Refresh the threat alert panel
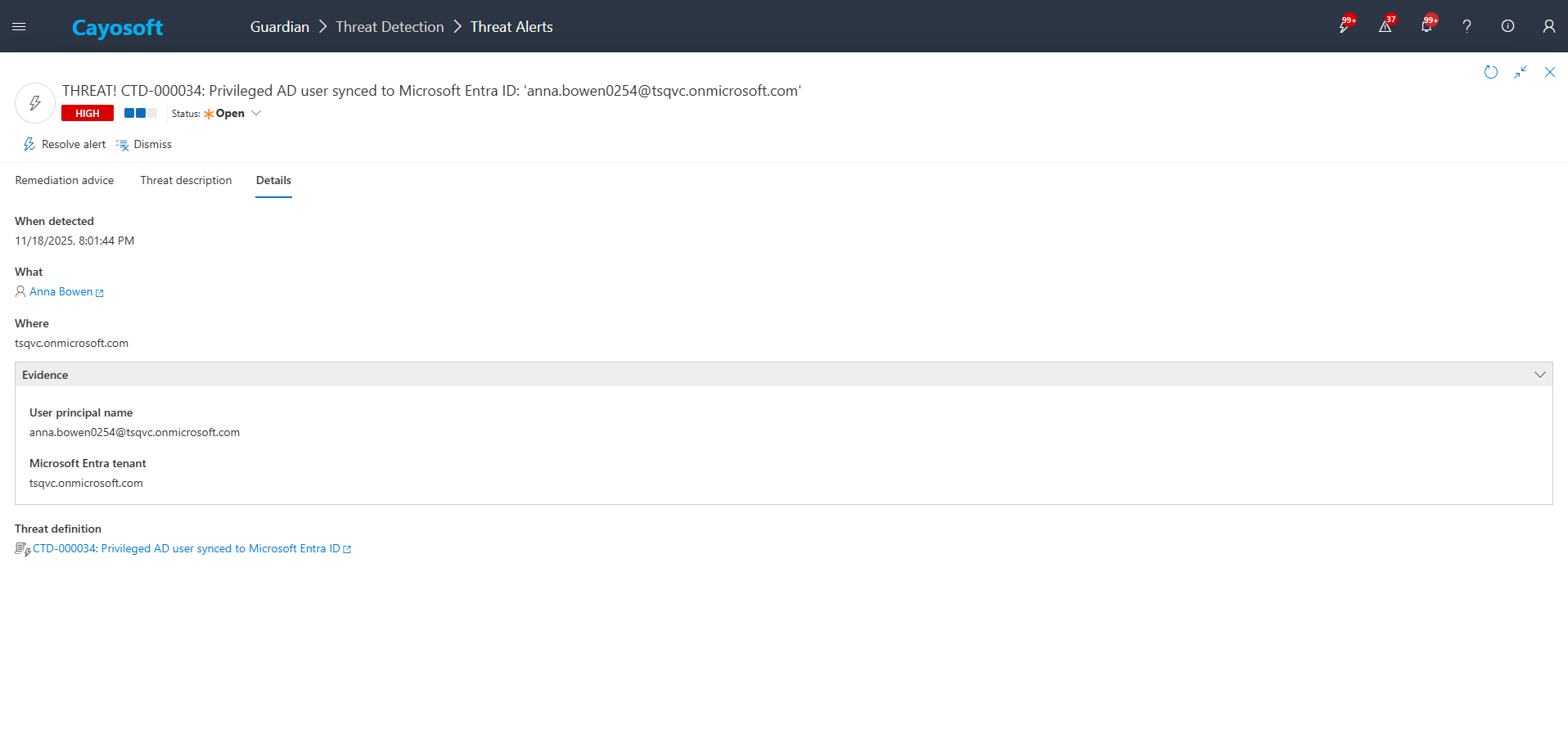The image size is (1568, 743). (x=1491, y=72)
